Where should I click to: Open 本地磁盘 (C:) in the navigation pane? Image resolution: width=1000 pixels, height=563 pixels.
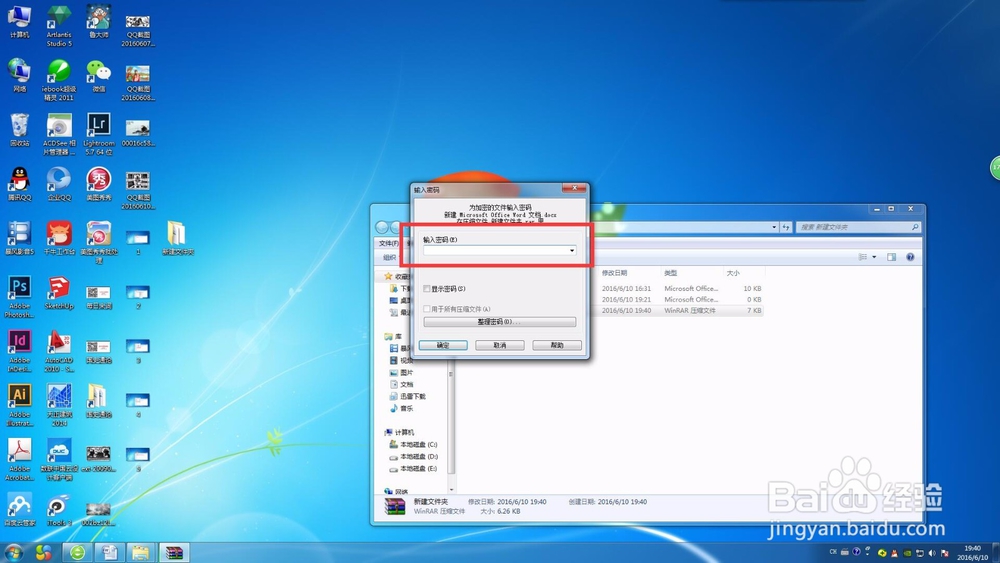pos(414,444)
